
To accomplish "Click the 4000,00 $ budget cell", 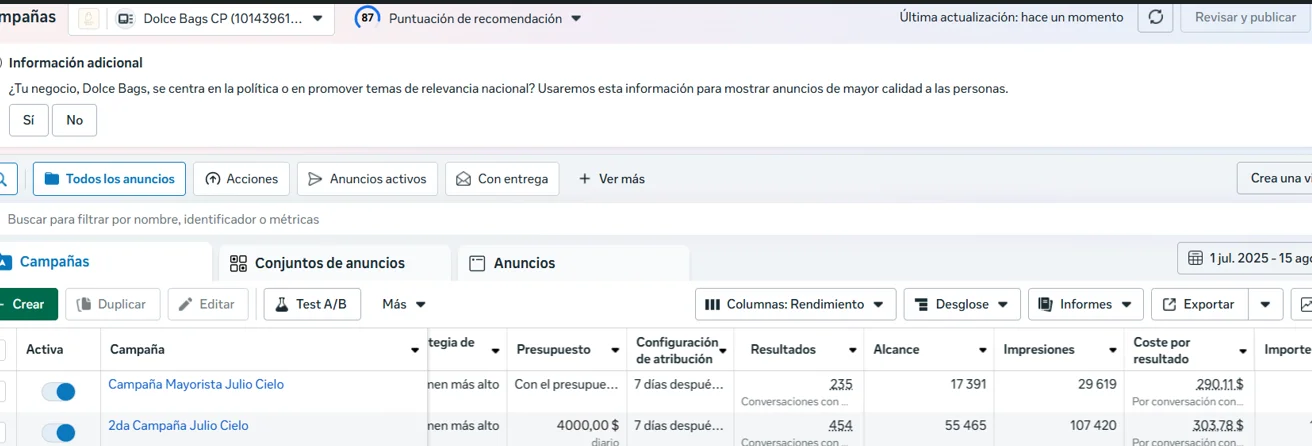I will [588, 425].
